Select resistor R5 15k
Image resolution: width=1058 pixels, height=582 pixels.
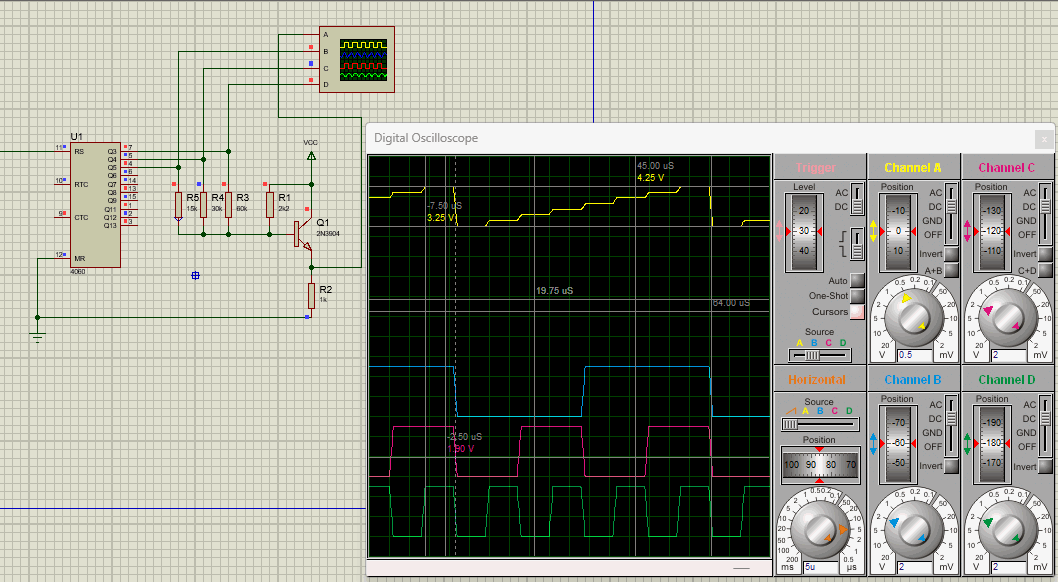(178, 204)
